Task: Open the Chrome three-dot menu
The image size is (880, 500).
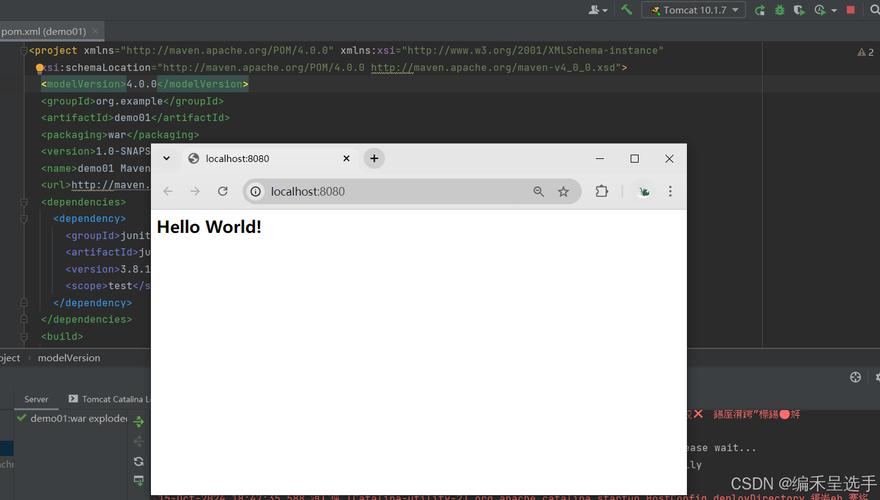Action: pyautogui.click(x=670, y=191)
